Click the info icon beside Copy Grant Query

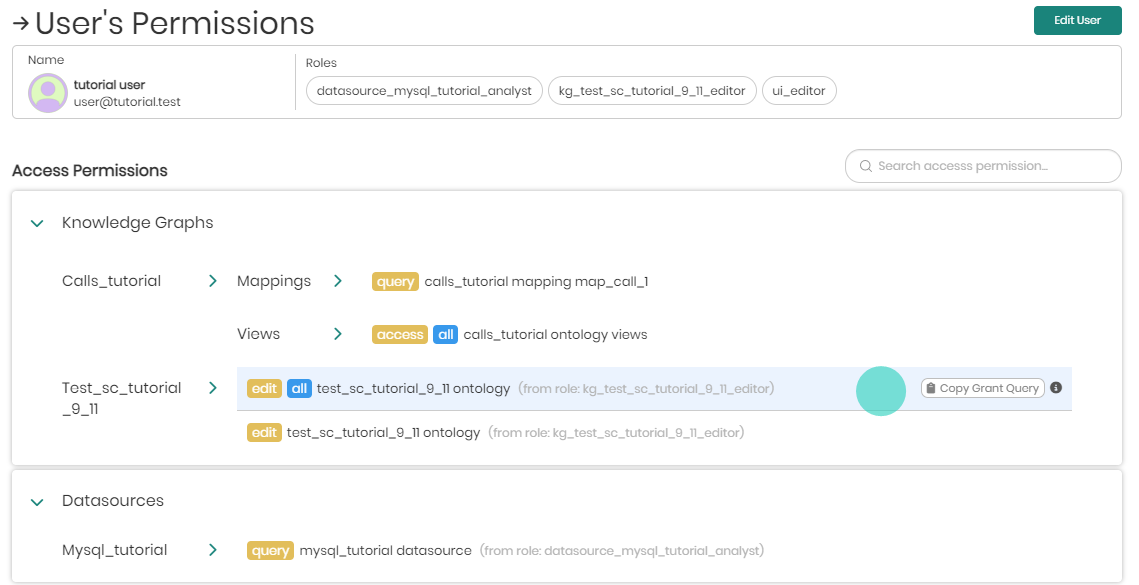tap(1056, 388)
